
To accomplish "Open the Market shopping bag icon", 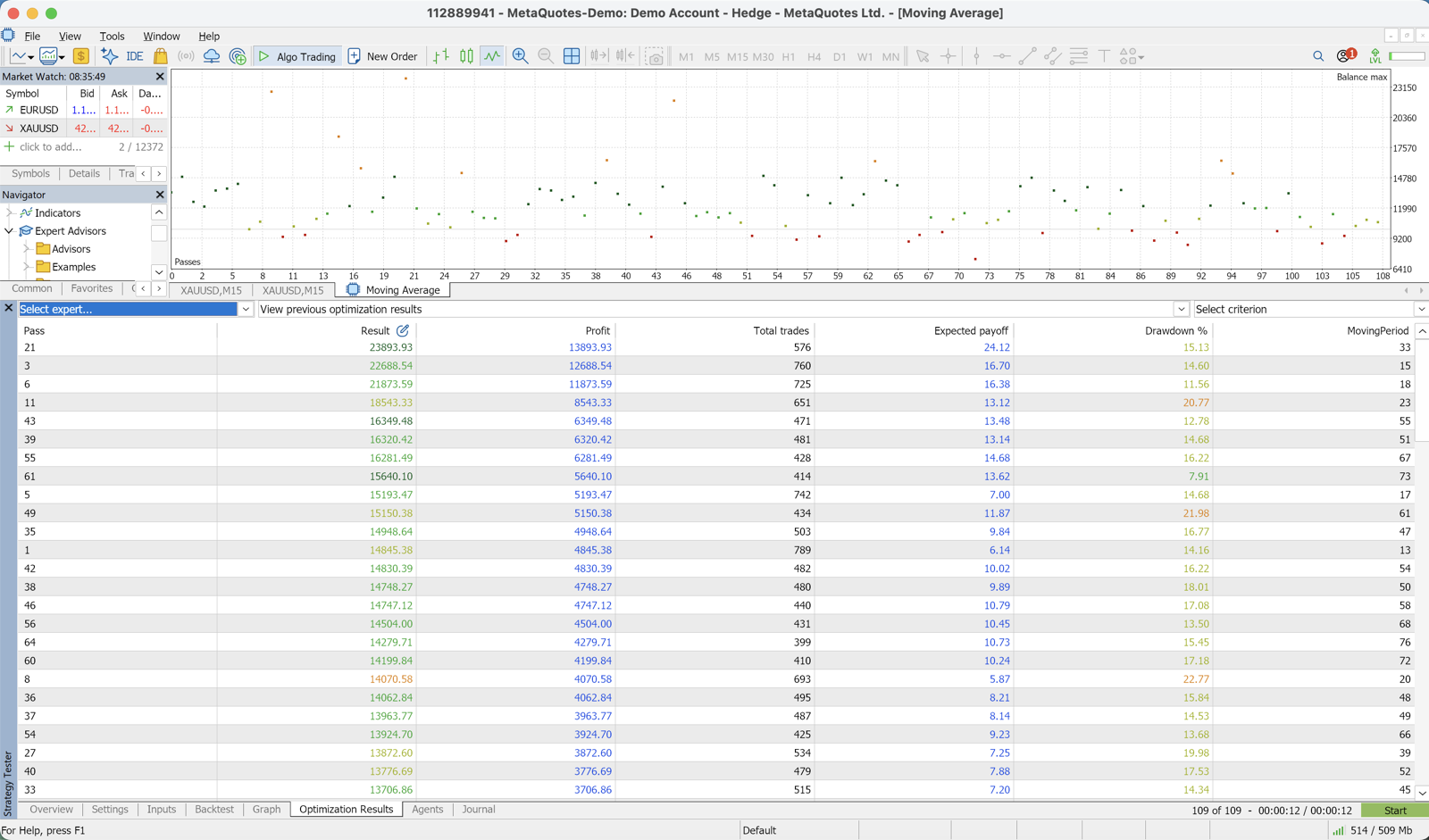I will [161, 56].
